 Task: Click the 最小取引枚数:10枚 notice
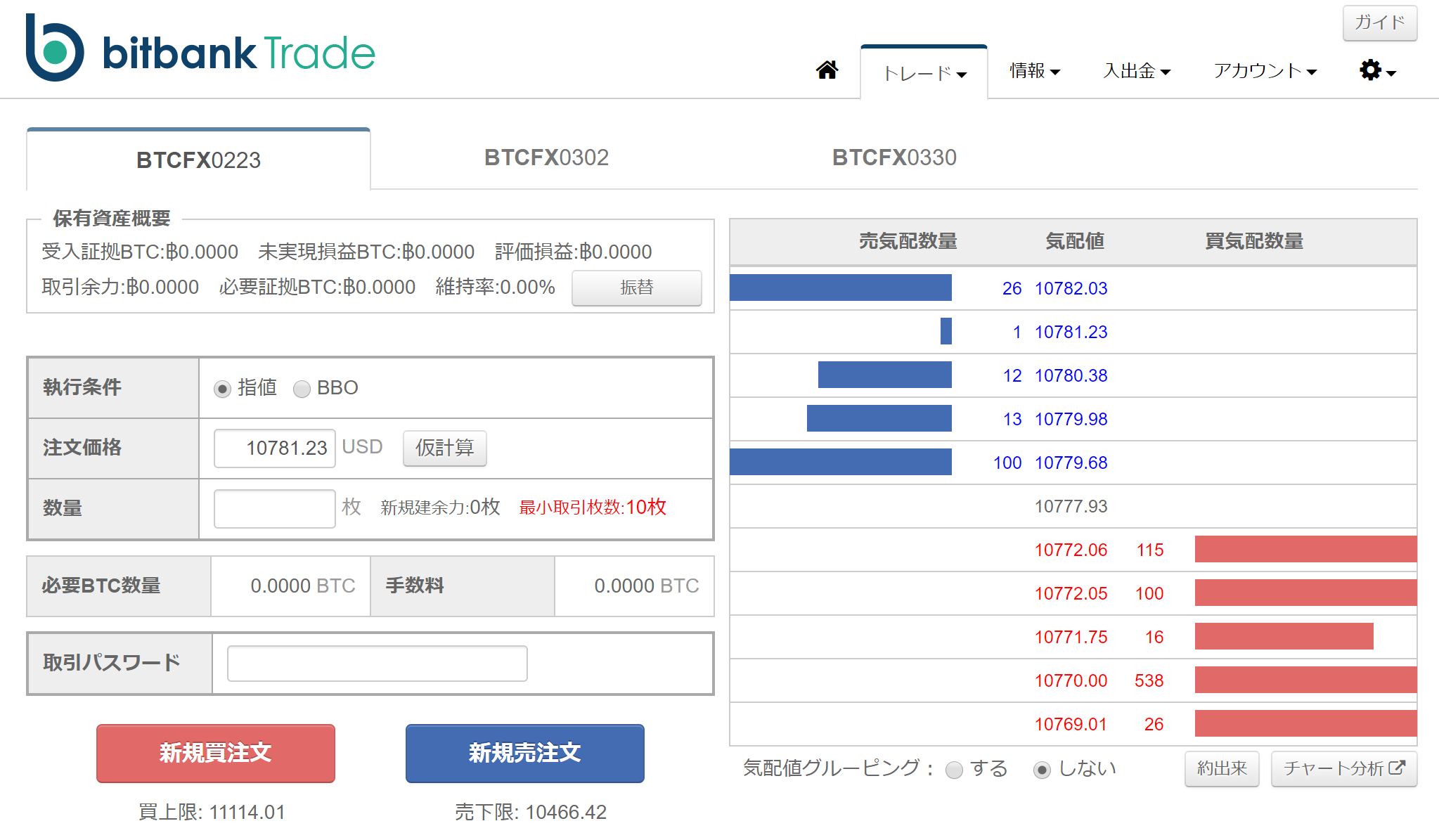click(593, 507)
